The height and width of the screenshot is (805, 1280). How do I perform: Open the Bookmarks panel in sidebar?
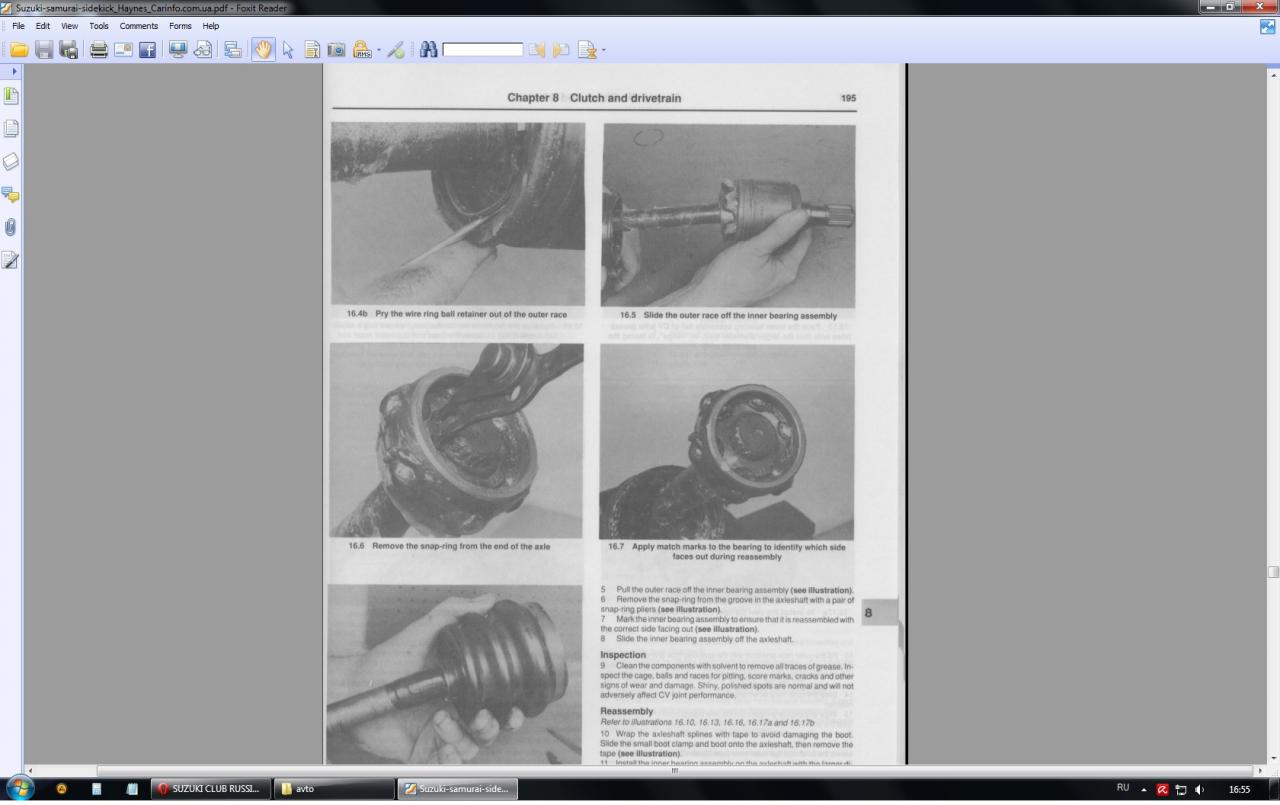click(11, 96)
